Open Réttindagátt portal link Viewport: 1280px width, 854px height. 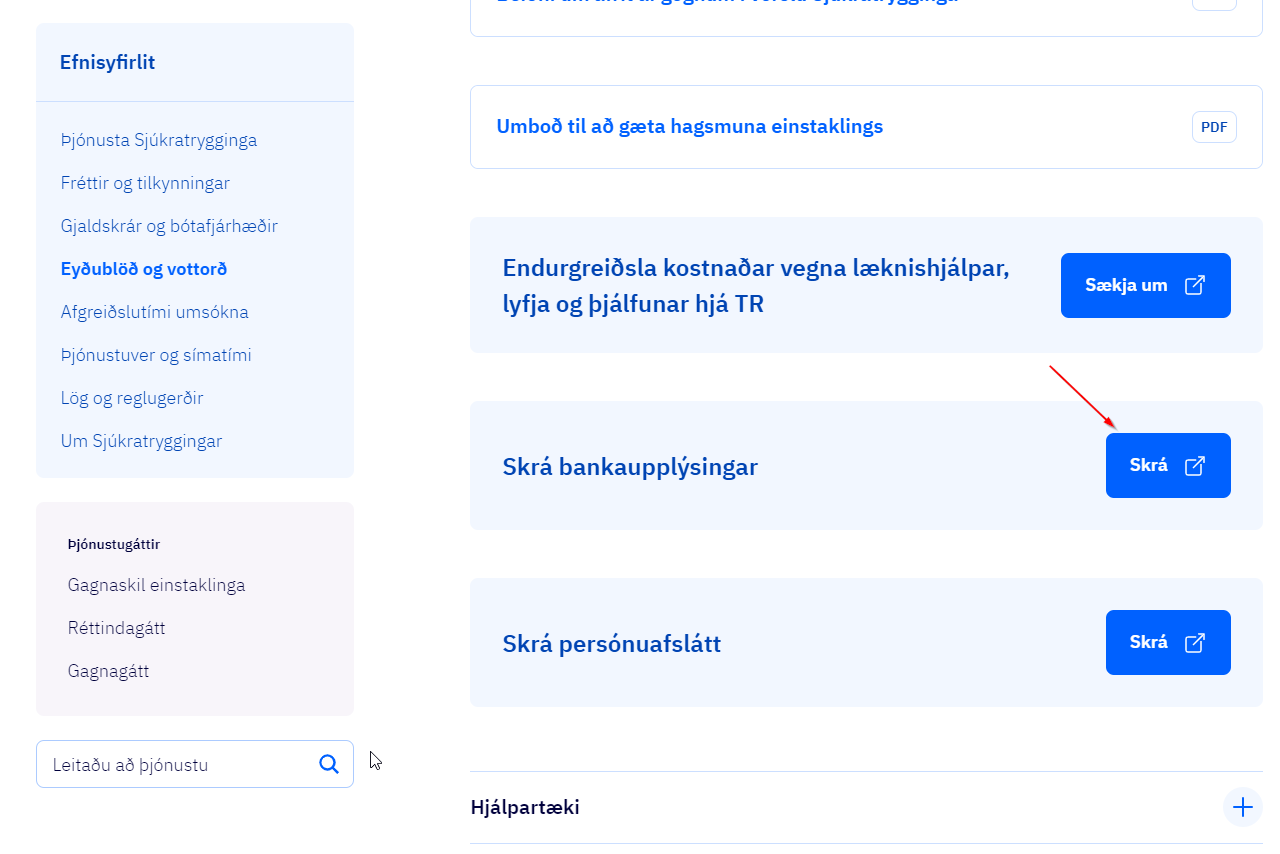(x=116, y=628)
